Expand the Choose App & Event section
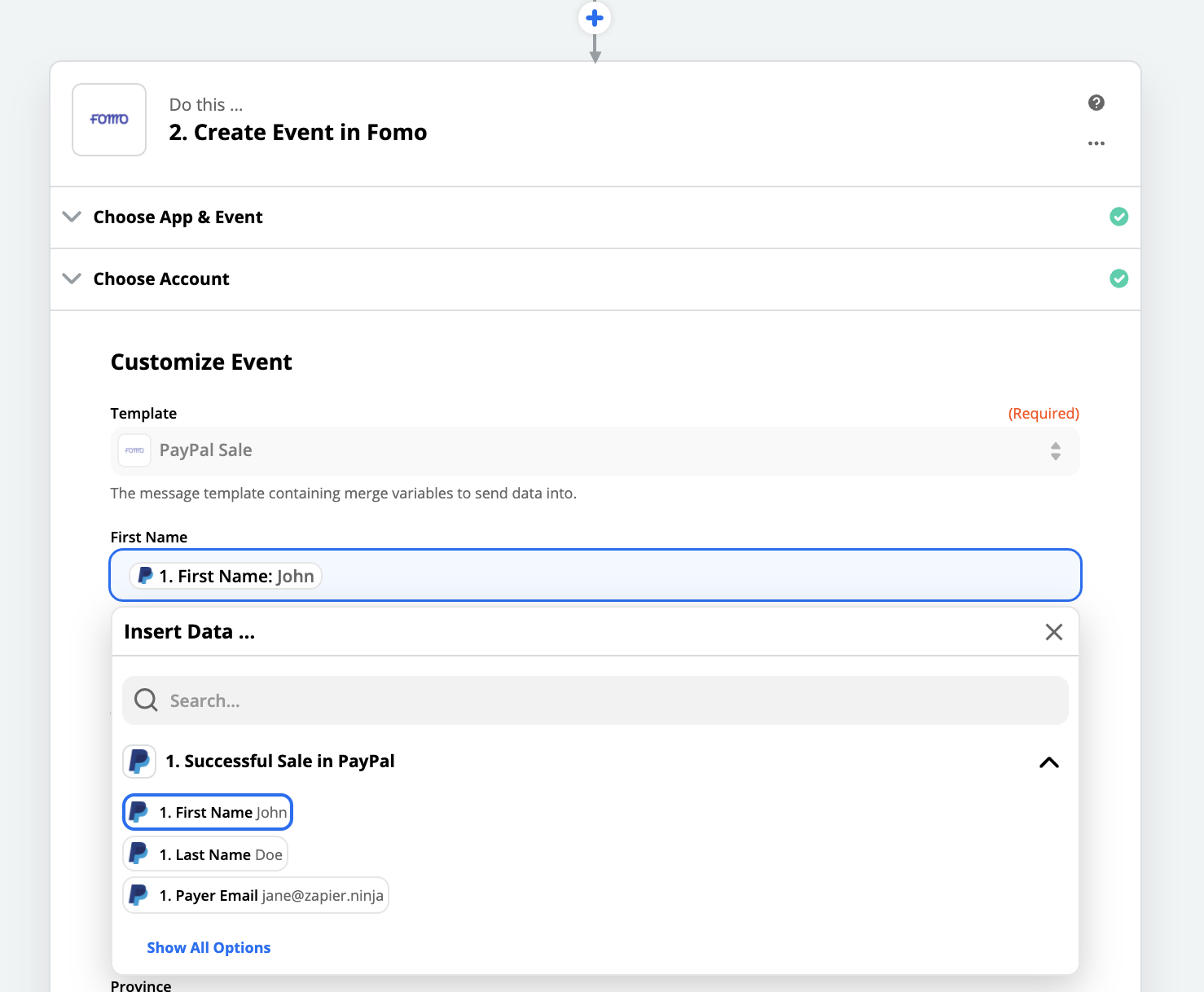 pyautogui.click(x=595, y=217)
